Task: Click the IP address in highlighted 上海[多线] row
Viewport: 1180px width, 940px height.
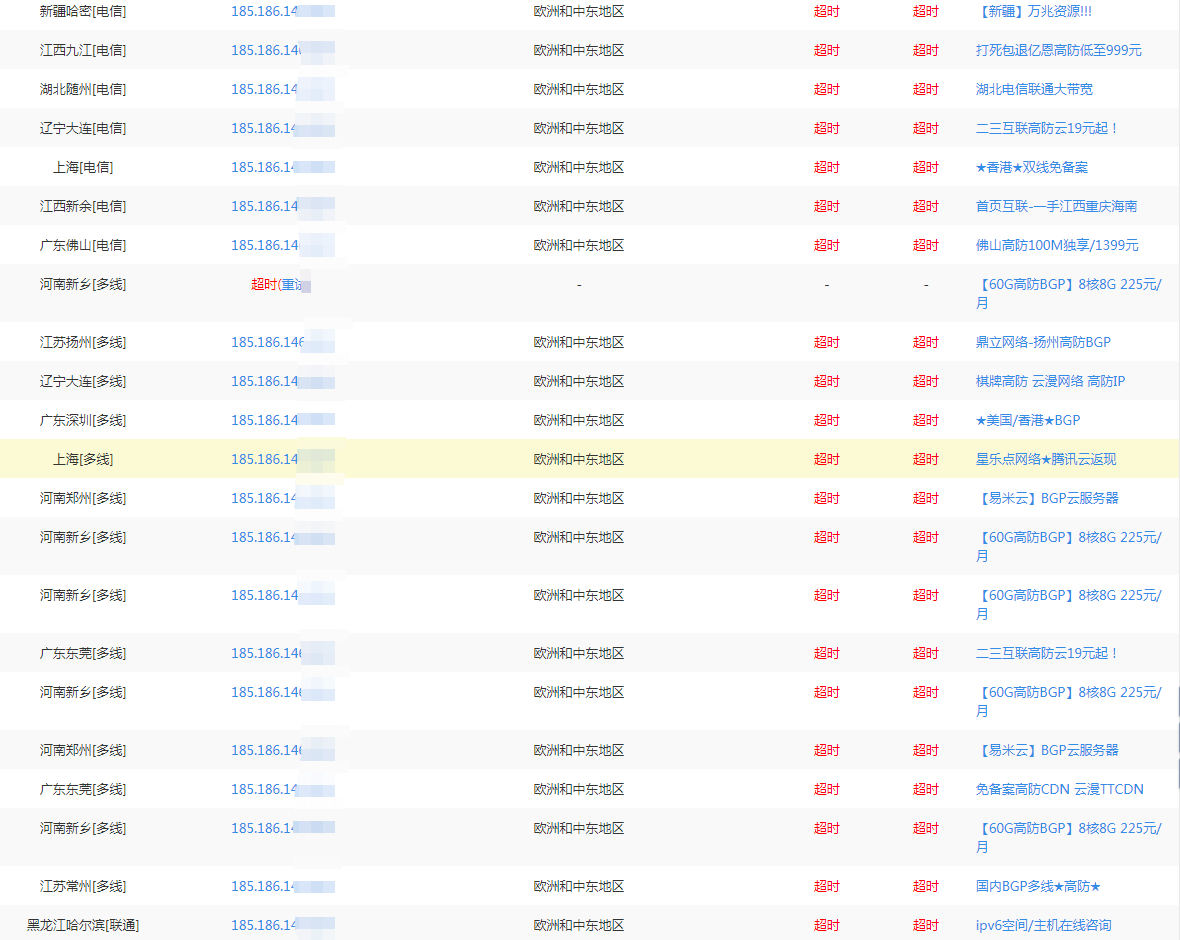Action: click(283, 459)
